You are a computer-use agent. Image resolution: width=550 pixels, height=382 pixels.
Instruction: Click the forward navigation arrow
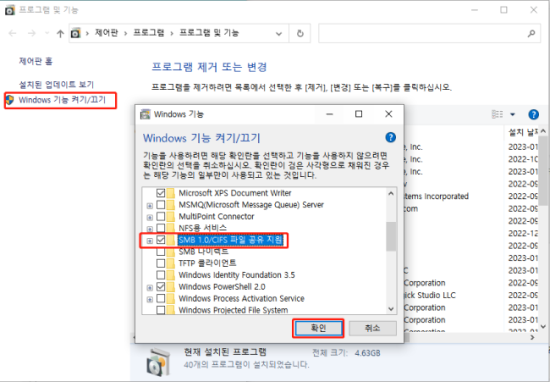32,33
